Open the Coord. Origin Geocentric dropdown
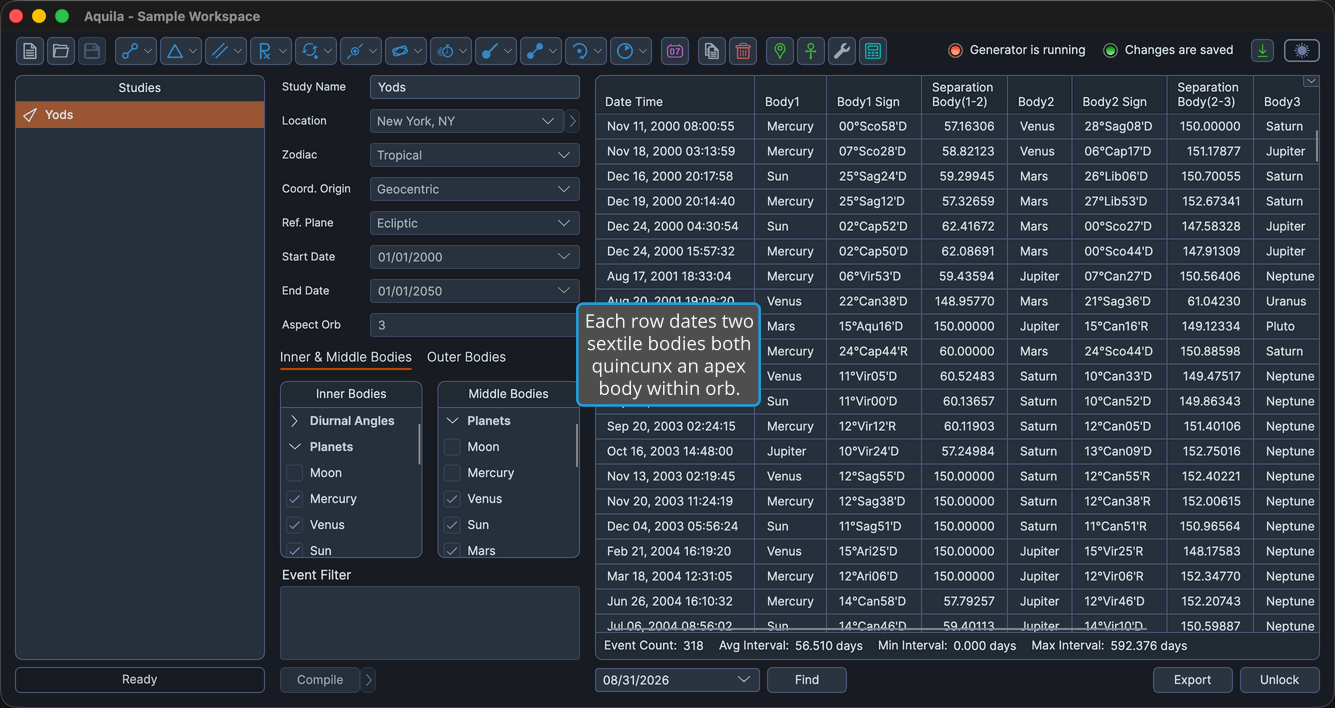This screenshot has width=1335, height=708. tap(475, 189)
